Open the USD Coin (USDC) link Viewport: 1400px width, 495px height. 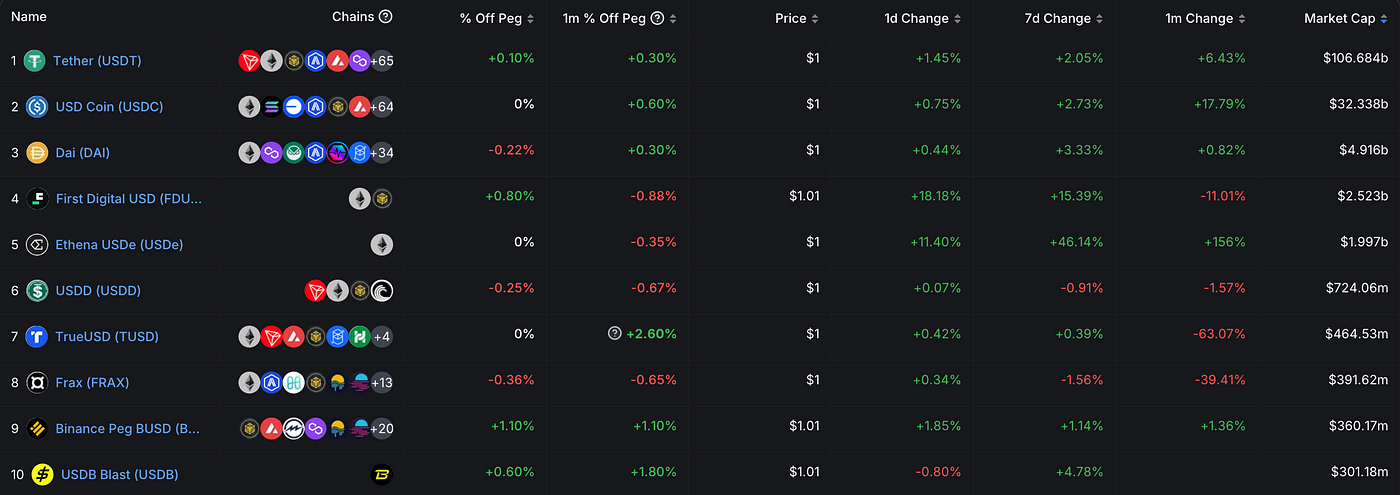[109, 107]
